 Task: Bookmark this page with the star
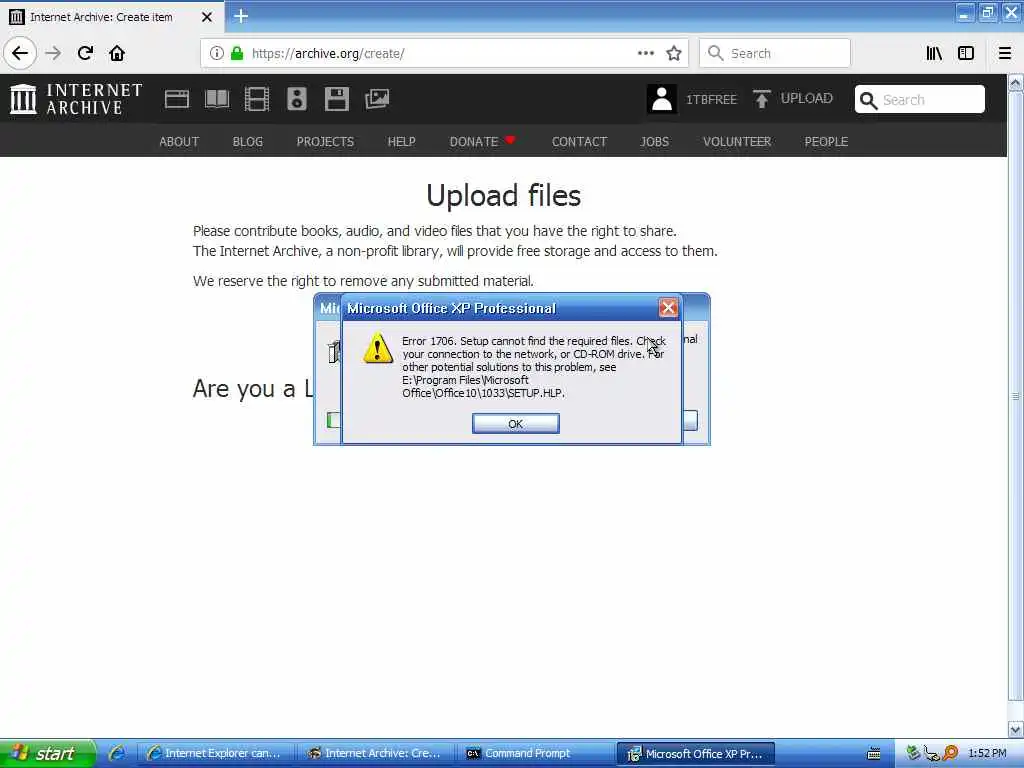pos(674,53)
